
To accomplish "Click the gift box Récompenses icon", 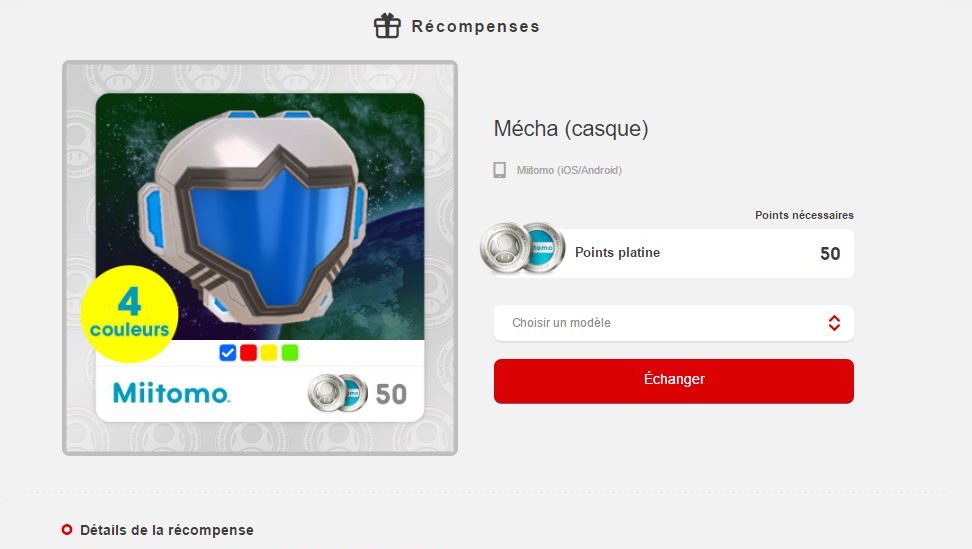I will point(387,26).
